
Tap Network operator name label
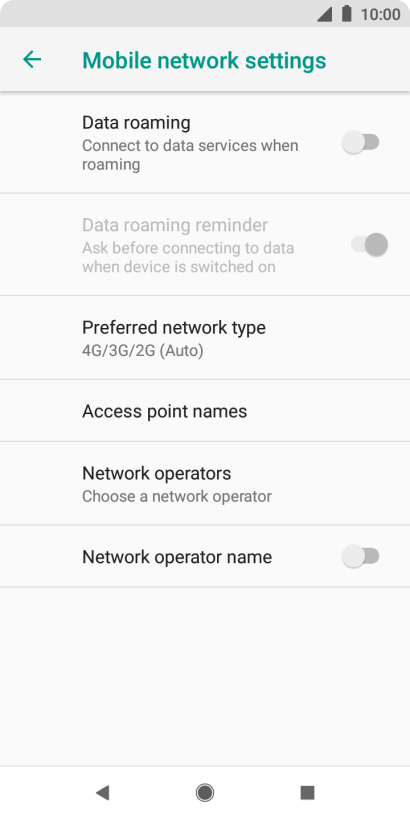pos(177,557)
